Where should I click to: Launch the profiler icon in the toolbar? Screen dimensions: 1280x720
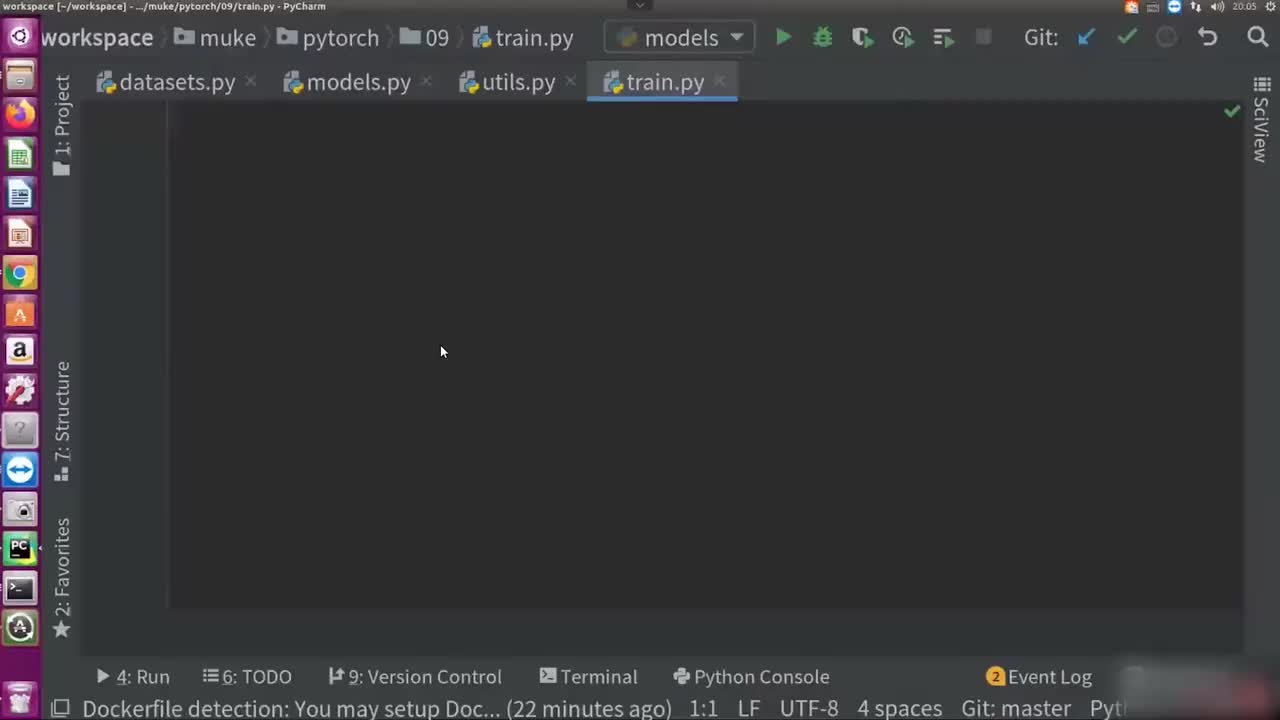click(903, 38)
